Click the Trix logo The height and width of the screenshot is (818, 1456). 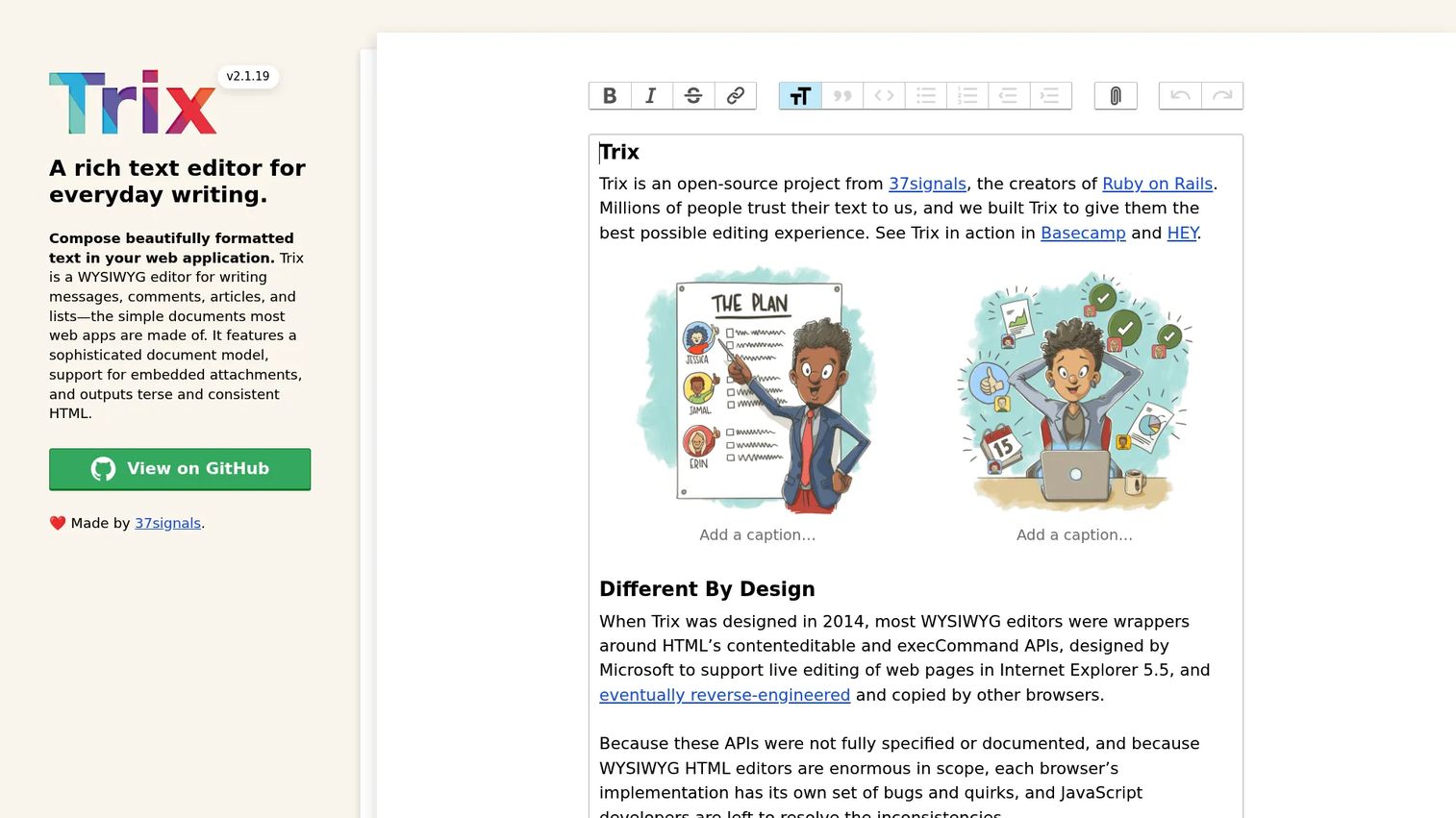(133, 102)
